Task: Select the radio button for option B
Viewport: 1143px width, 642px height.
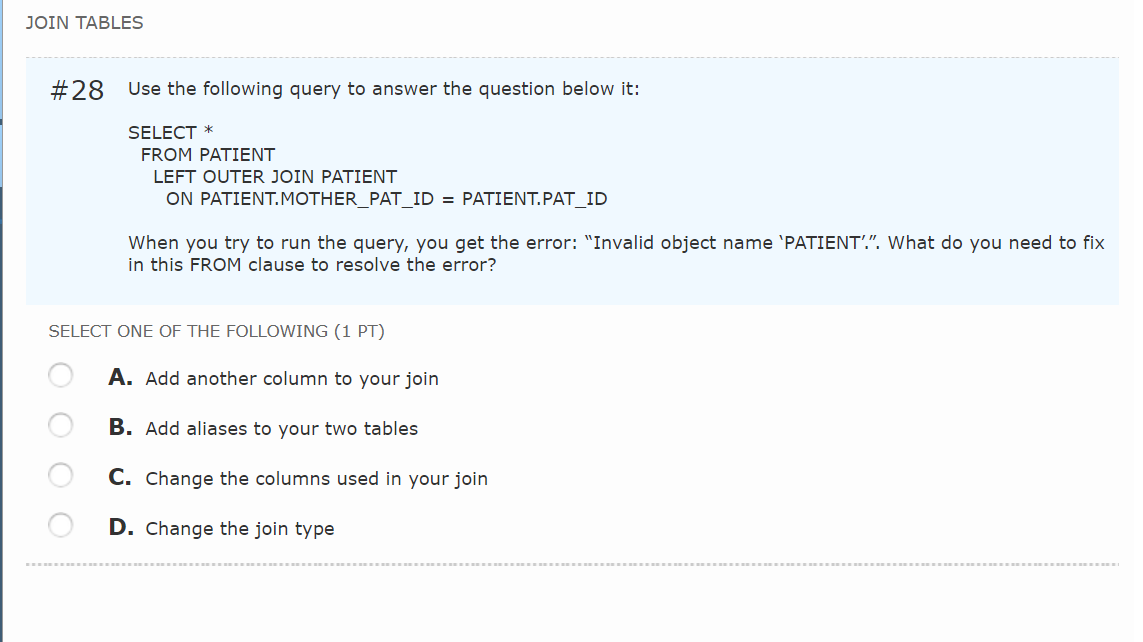Action: coord(60,424)
